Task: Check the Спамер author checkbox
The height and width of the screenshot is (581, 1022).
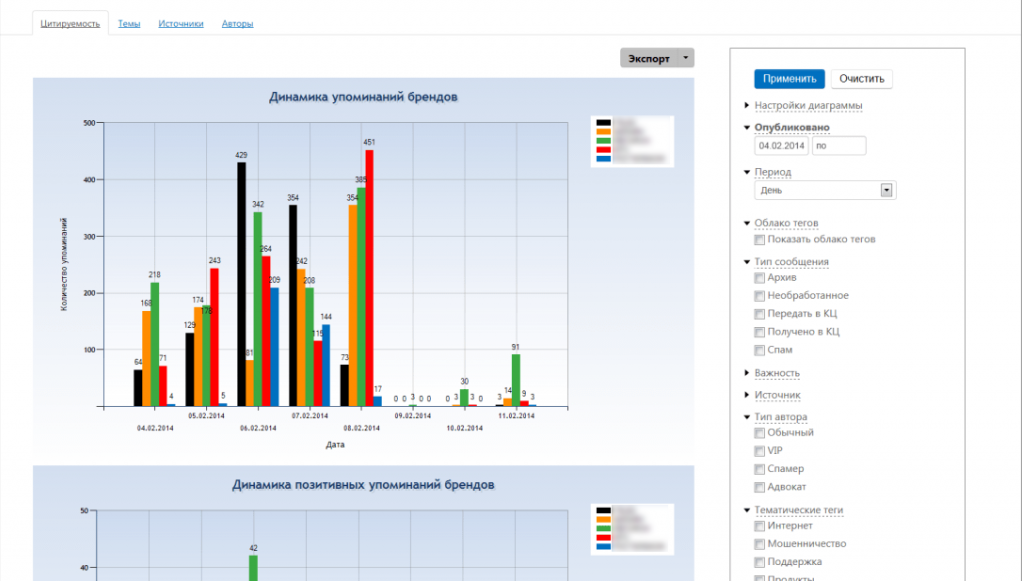Action: [759, 469]
